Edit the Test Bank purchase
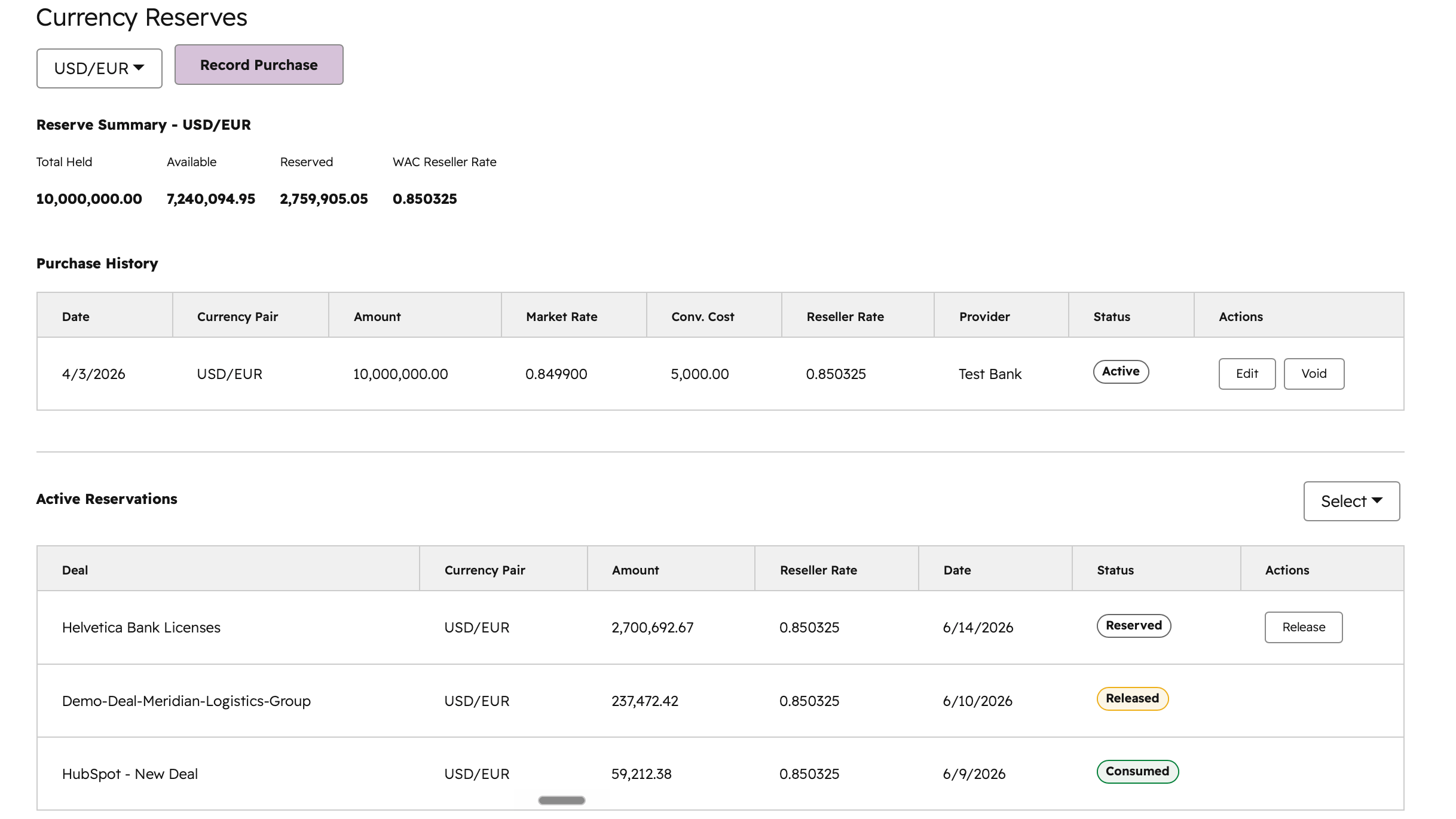 click(1247, 374)
